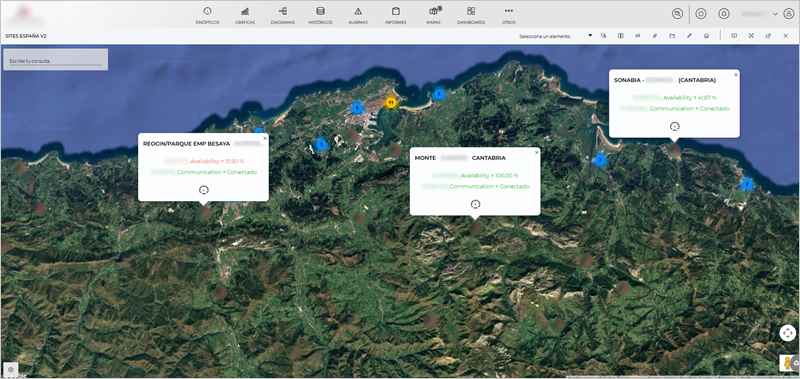Viewport: 800px width, 379px height.
Task: Click the folder icon in map toolbar
Action: point(672,36)
